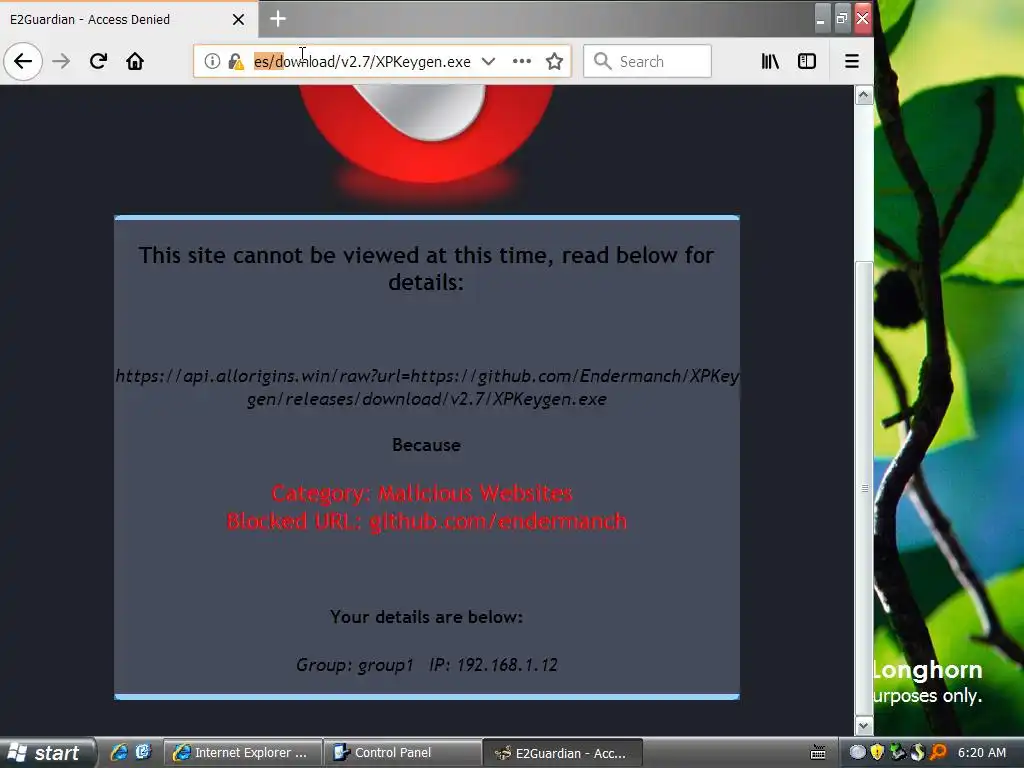Click the scrollbar down arrow
This screenshot has height=768, width=1024.
(x=864, y=726)
